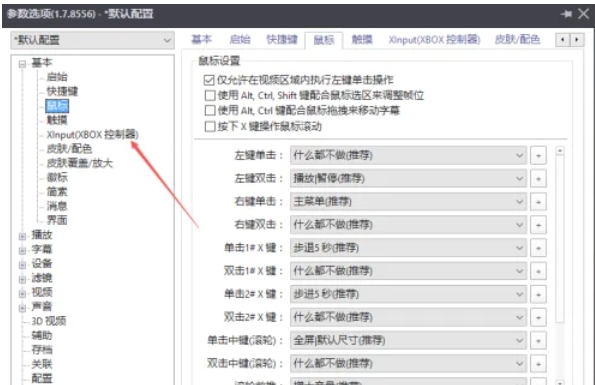Screen dimensions: 595x385
Task: Select 简索 in the settings tree
Action: [57, 192]
